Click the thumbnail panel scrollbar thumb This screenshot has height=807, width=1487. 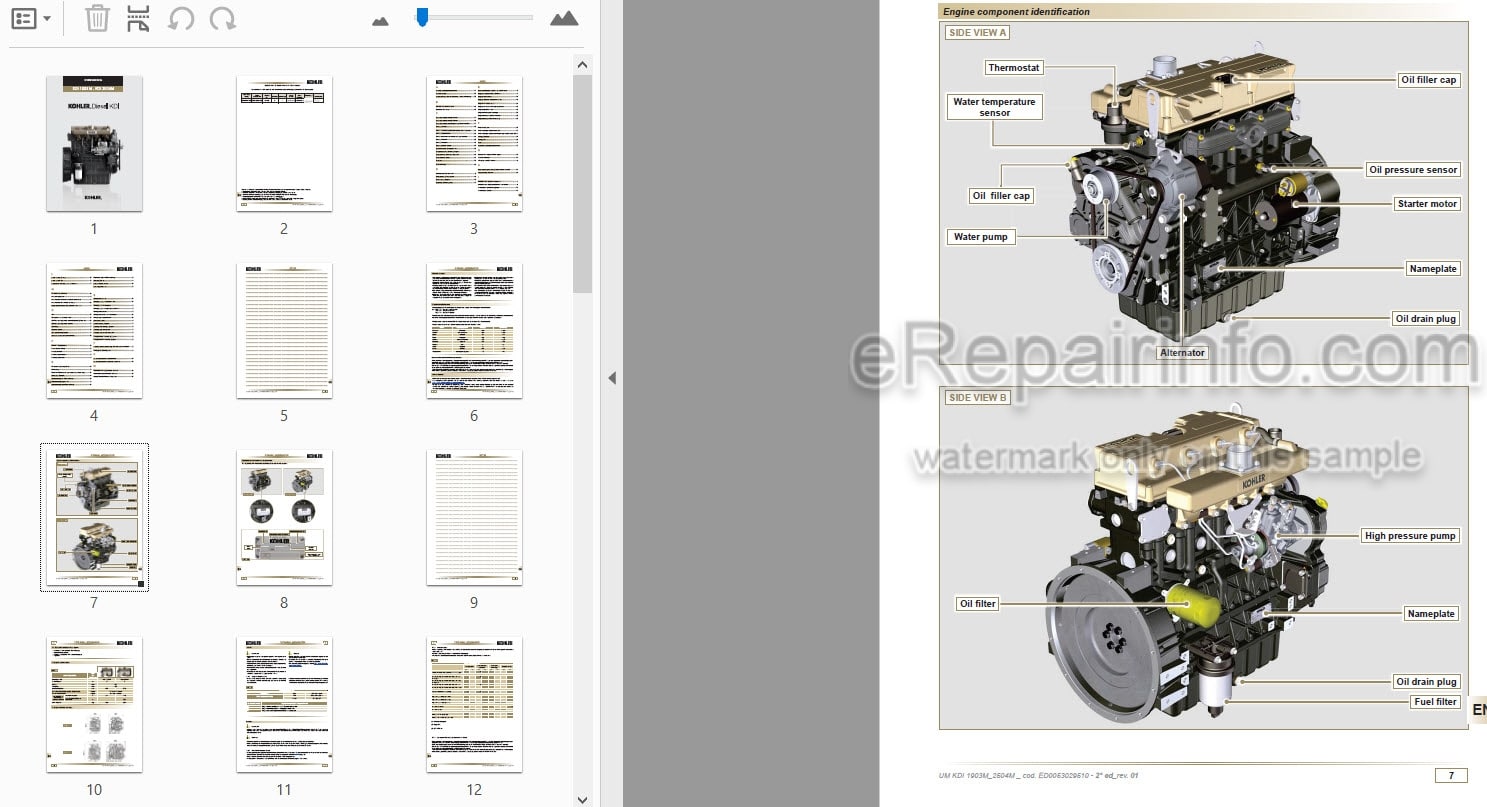(x=583, y=183)
